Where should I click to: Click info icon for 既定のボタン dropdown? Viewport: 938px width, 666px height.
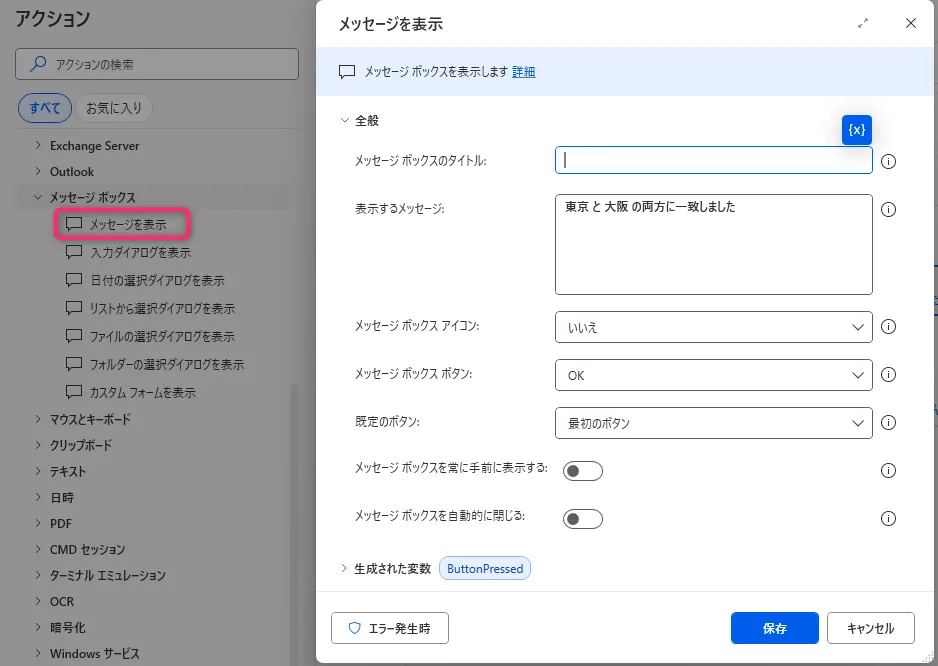coord(888,423)
